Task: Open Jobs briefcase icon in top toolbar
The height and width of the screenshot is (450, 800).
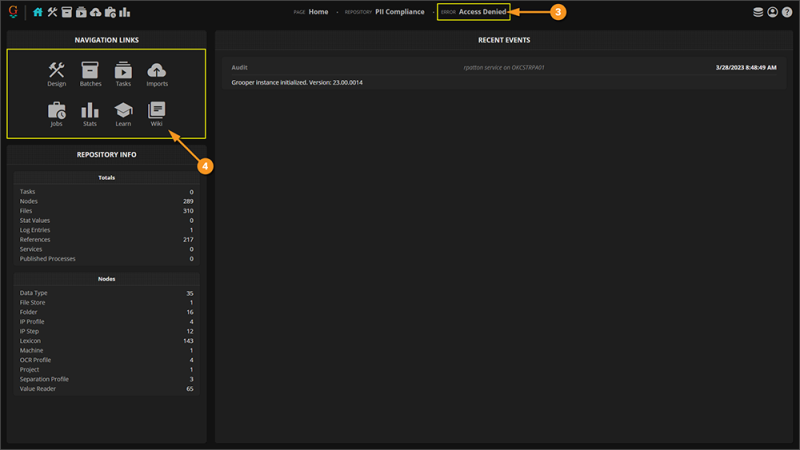Action: pyautogui.click(x=110, y=12)
